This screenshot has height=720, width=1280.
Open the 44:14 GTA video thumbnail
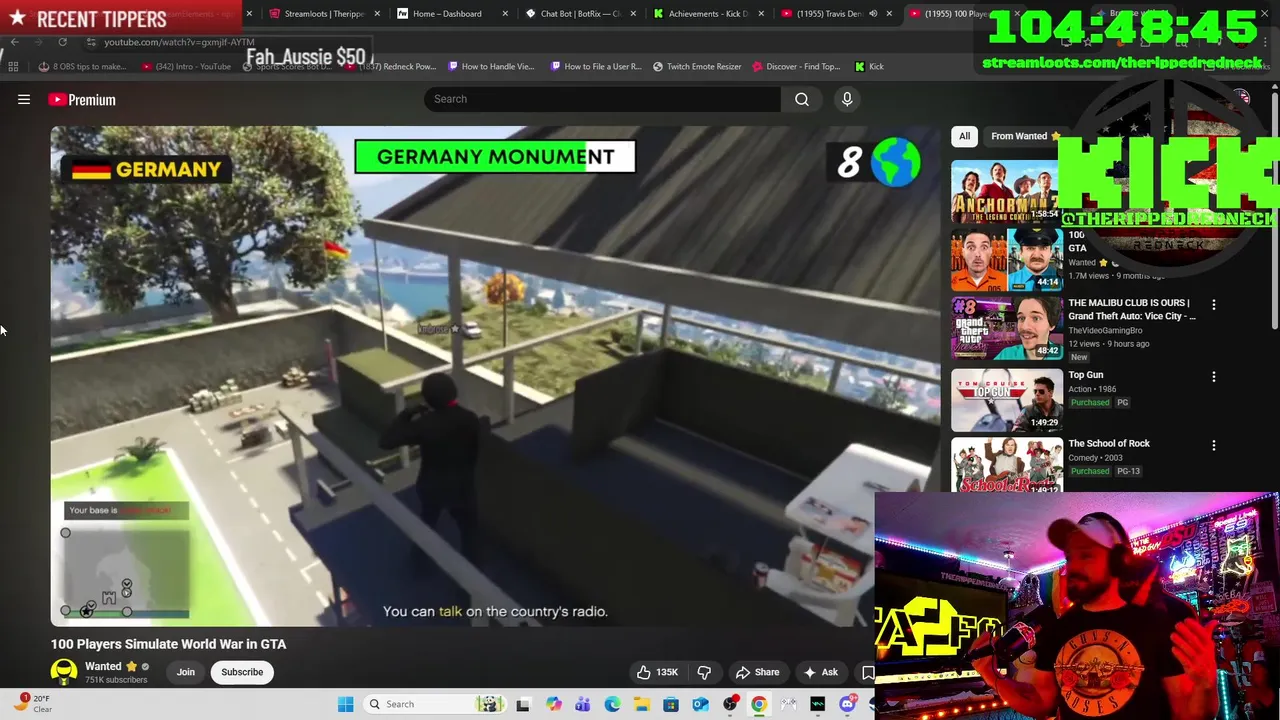(x=1006, y=259)
